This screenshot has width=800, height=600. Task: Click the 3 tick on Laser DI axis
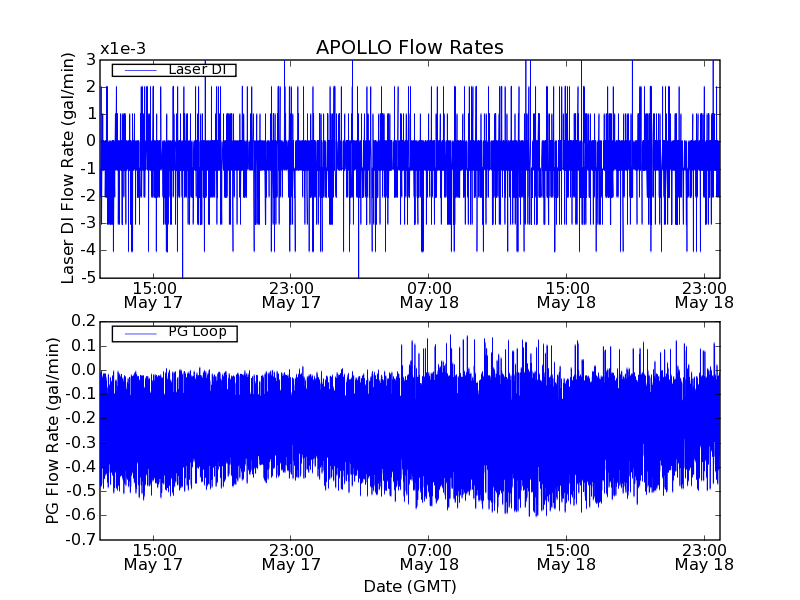click(x=90, y=60)
